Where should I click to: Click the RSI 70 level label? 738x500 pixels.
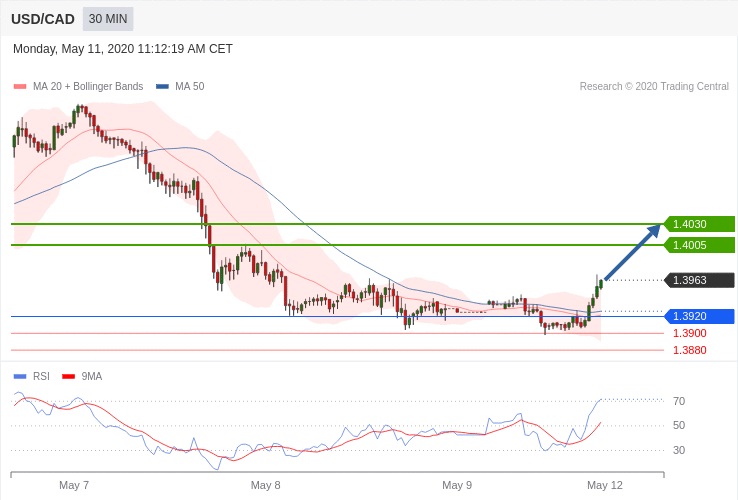tap(679, 401)
